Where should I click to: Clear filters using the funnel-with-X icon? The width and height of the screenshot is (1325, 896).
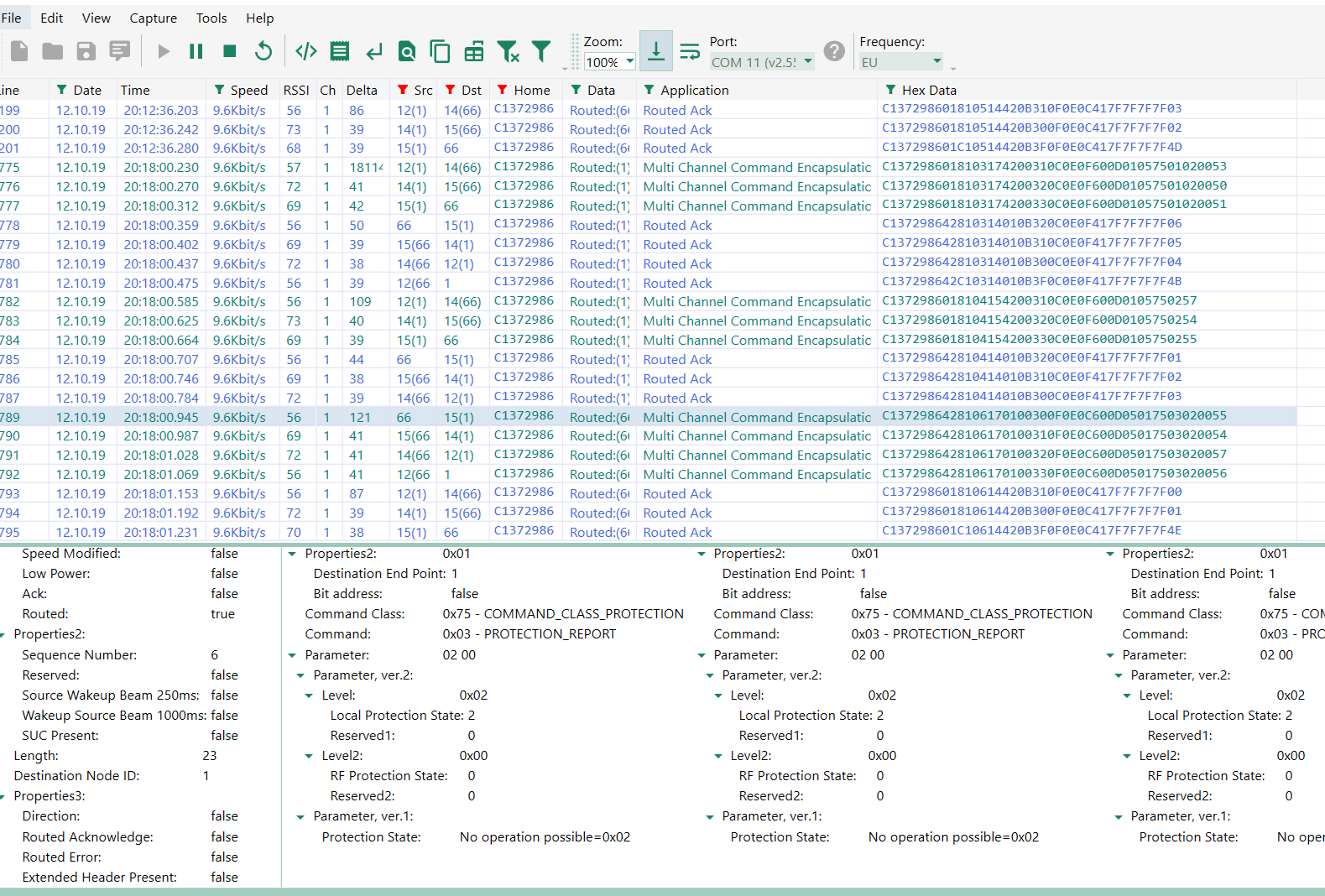point(508,52)
